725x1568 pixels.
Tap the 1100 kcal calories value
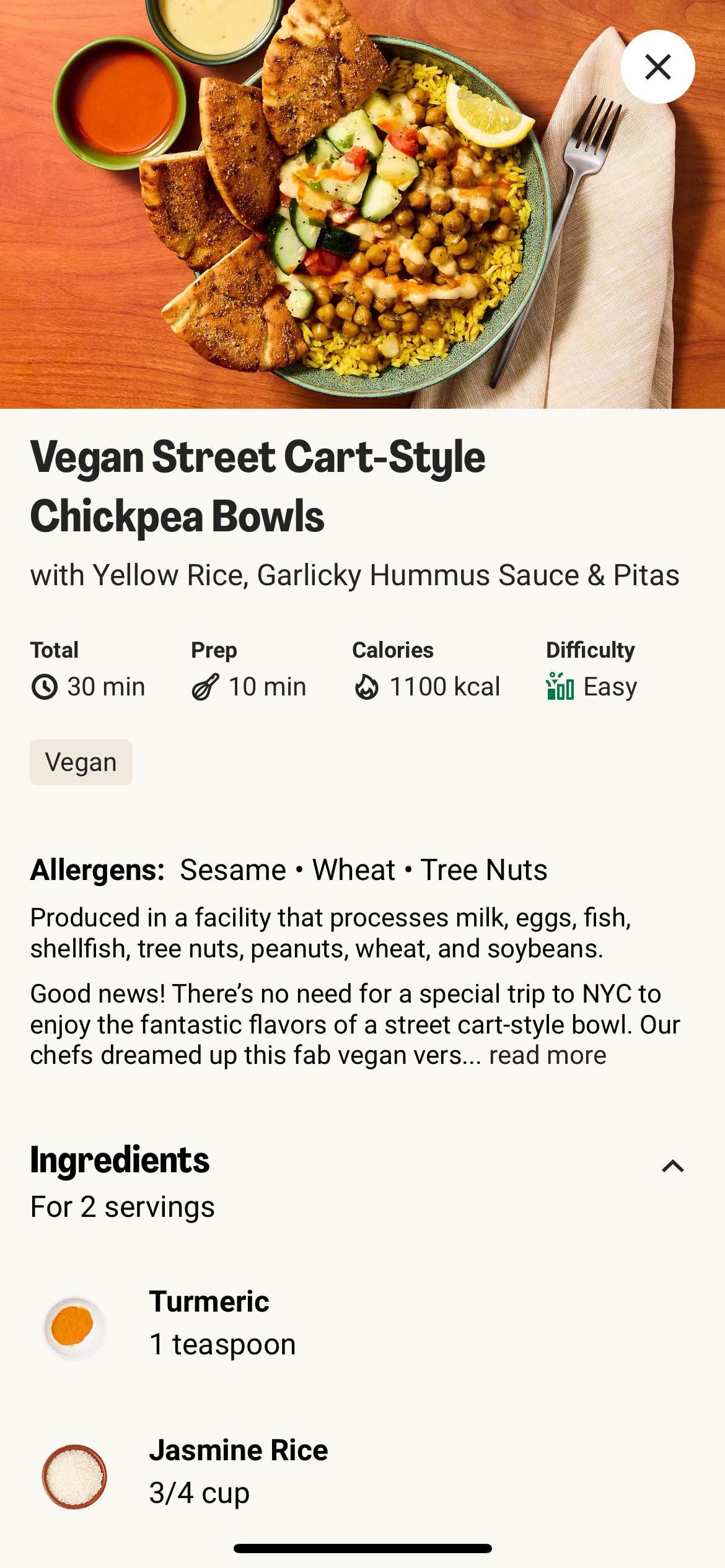pyautogui.click(x=444, y=687)
